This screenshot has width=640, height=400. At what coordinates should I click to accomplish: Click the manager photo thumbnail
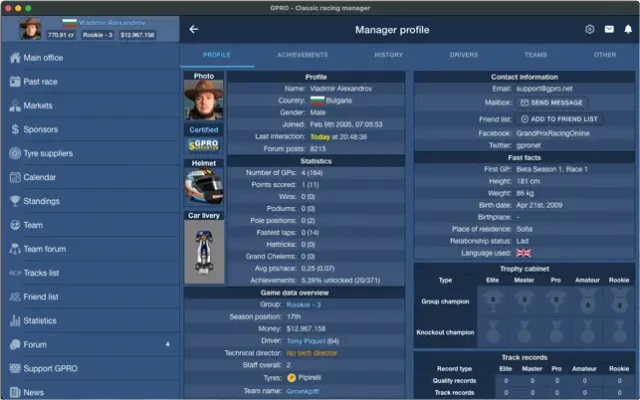tap(204, 100)
